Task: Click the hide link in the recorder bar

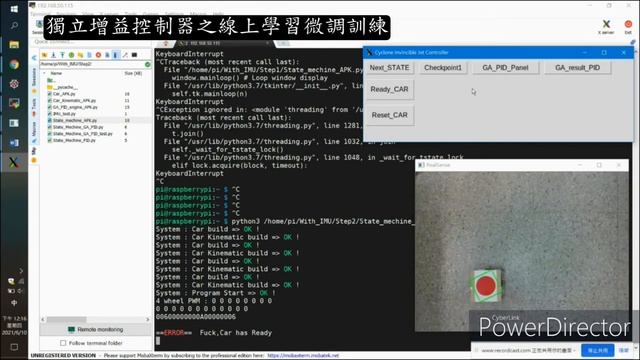Action: [x=623, y=350]
